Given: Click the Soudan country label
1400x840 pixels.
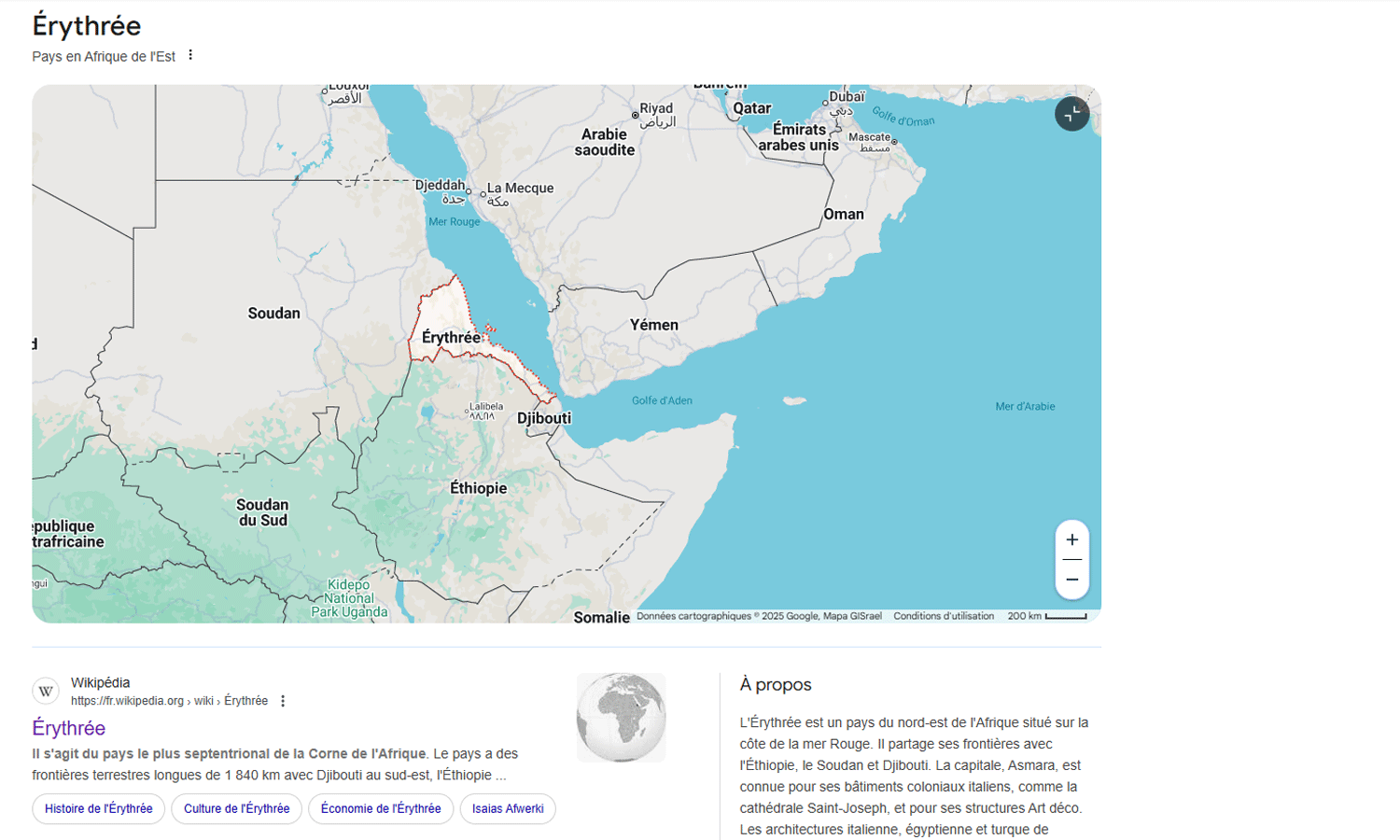Looking at the screenshot, I should click(273, 314).
